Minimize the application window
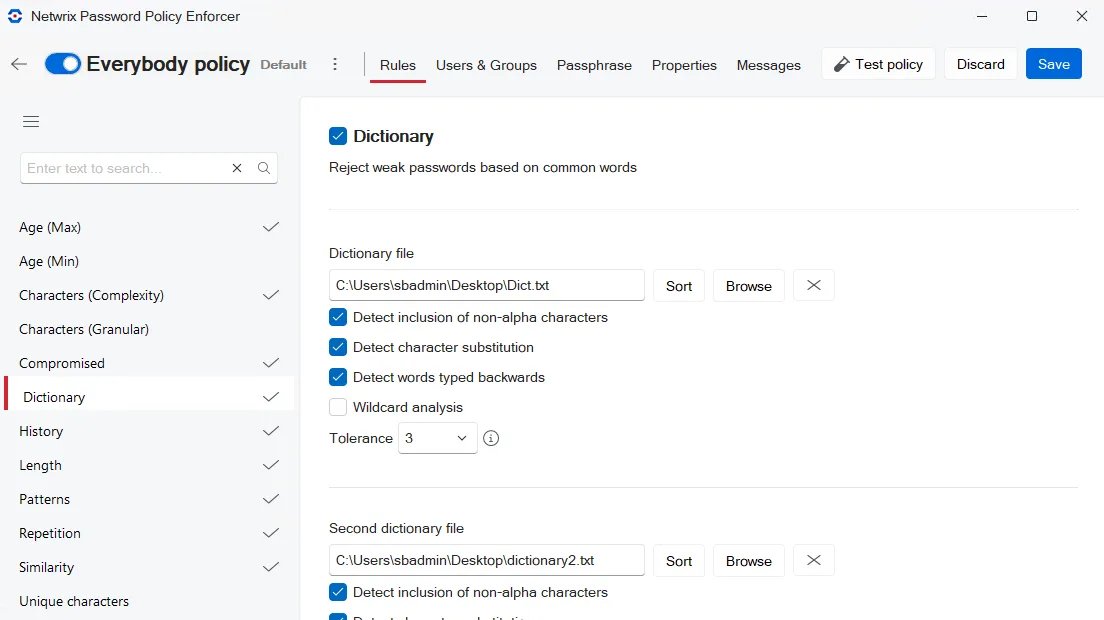The width and height of the screenshot is (1104, 620). click(x=981, y=16)
